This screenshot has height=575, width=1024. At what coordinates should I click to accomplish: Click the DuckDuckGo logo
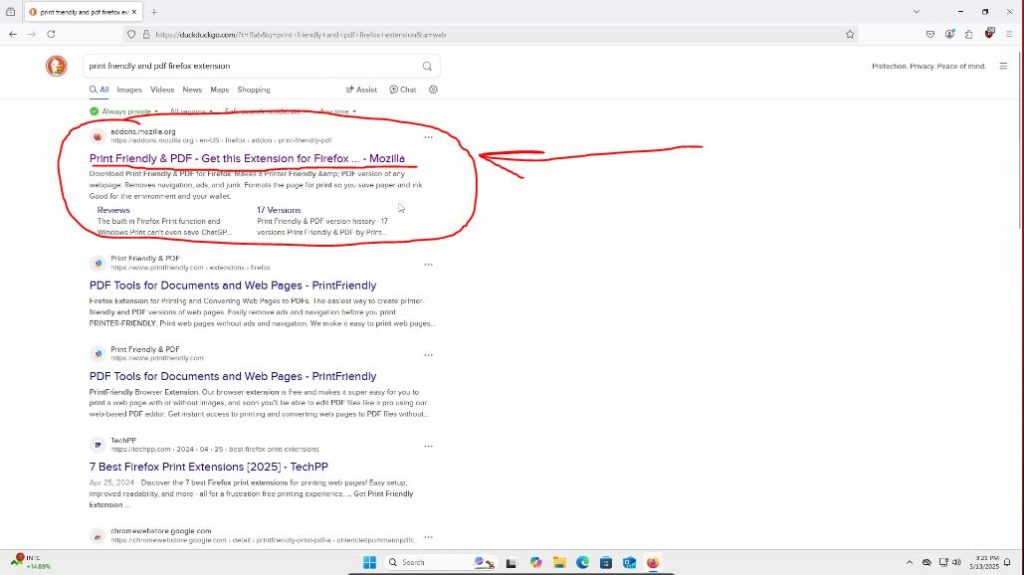point(56,66)
